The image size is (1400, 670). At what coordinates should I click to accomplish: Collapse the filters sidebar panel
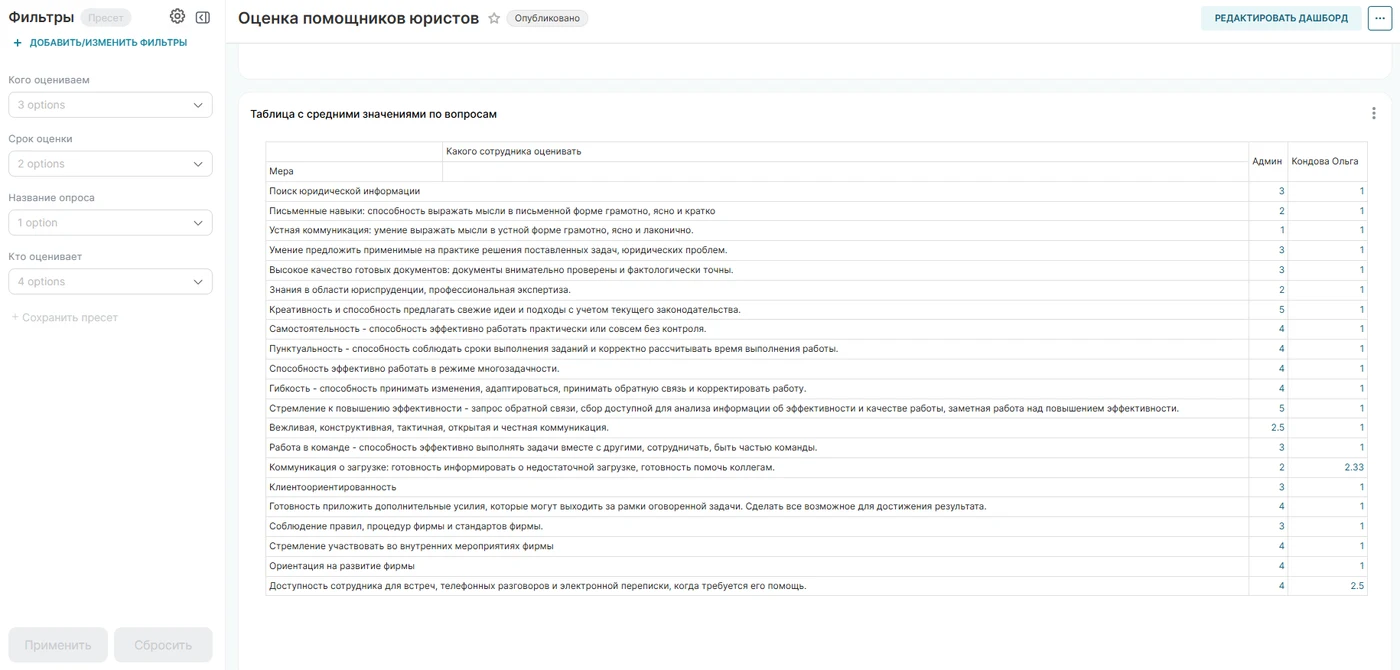point(203,17)
